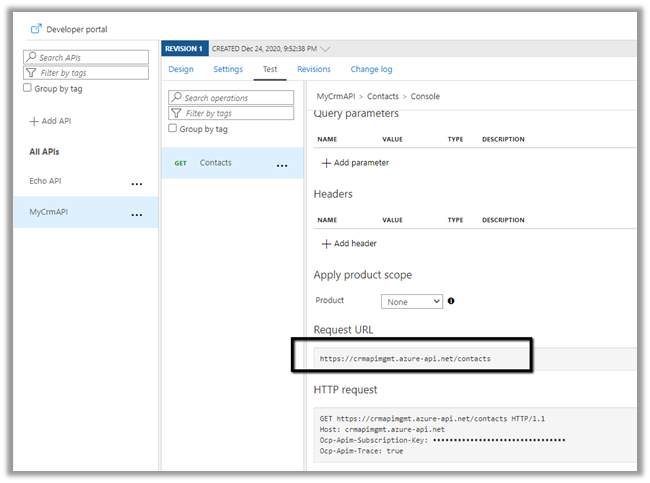Click the filter icon in operations tag filter
Screen dimensions: 650x483
tap(176, 114)
